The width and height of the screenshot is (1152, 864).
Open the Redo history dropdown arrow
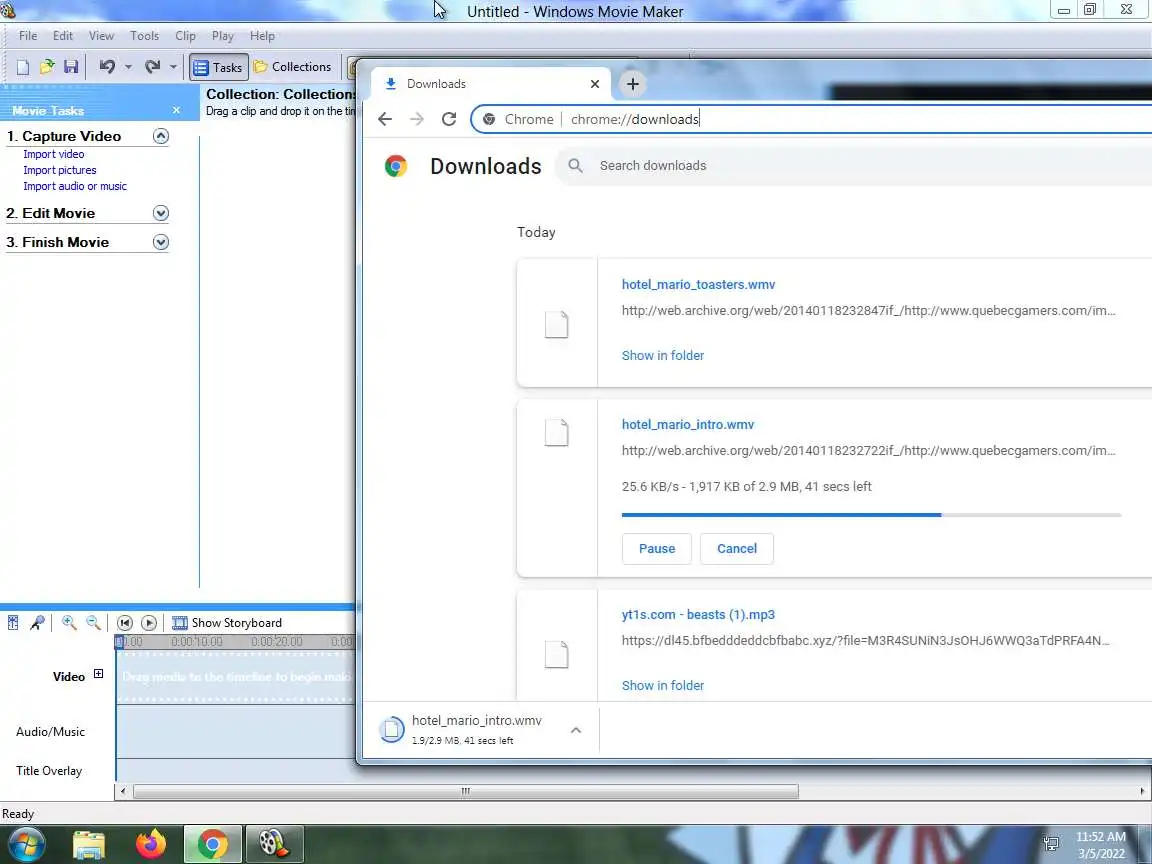click(173, 67)
